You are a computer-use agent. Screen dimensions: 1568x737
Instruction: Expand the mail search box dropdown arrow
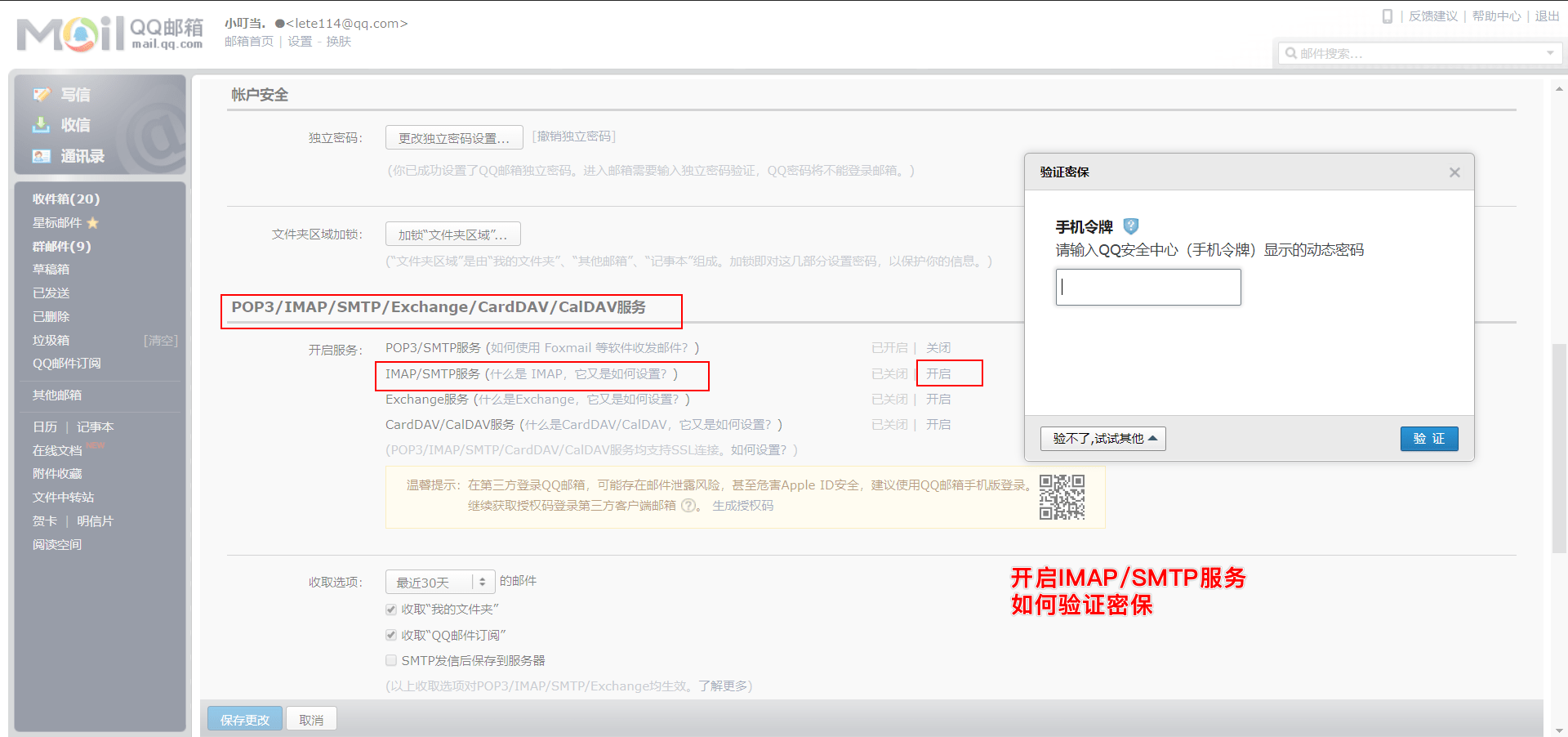(x=1550, y=54)
